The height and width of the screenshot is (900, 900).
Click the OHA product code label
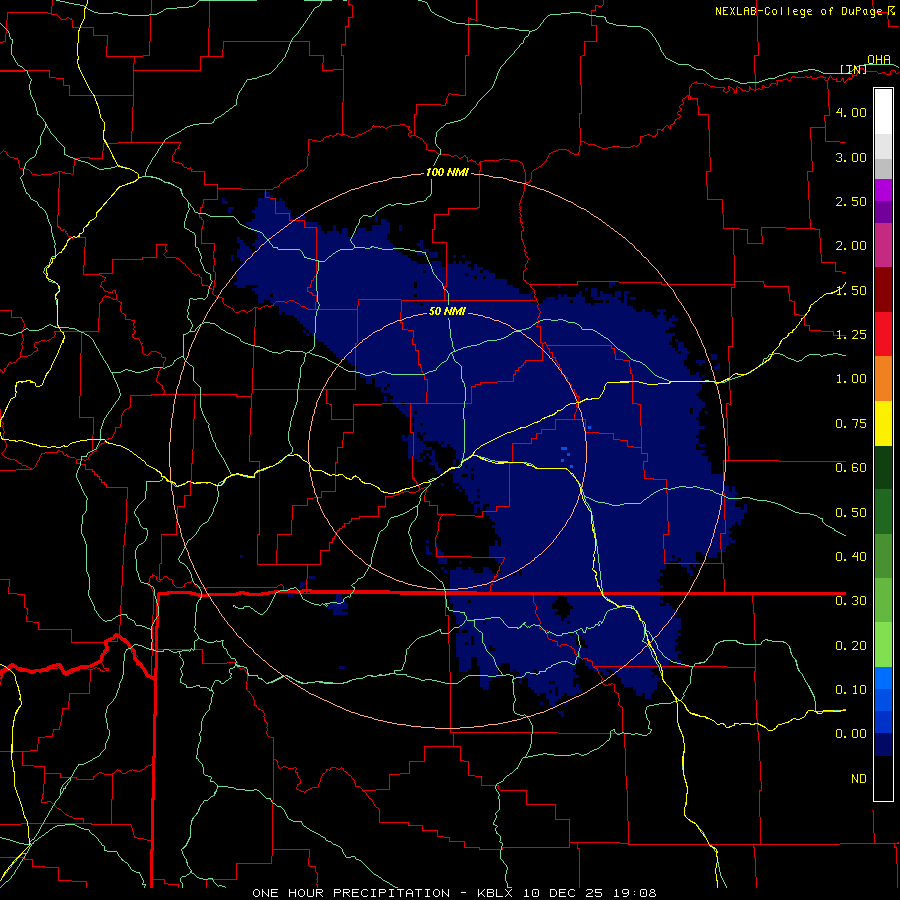[x=879, y=59]
